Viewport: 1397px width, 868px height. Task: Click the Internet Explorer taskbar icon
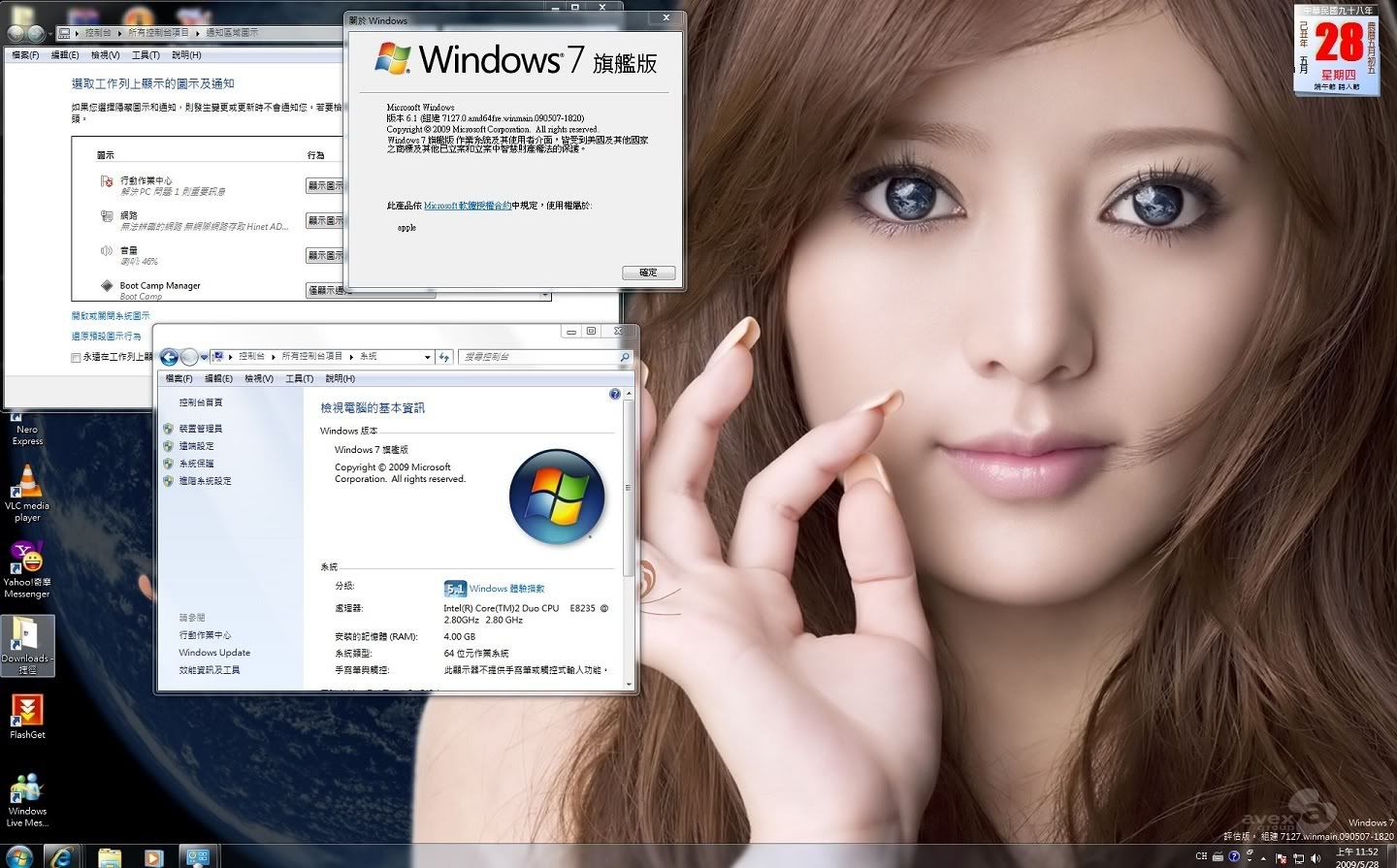pyautogui.click(x=63, y=856)
